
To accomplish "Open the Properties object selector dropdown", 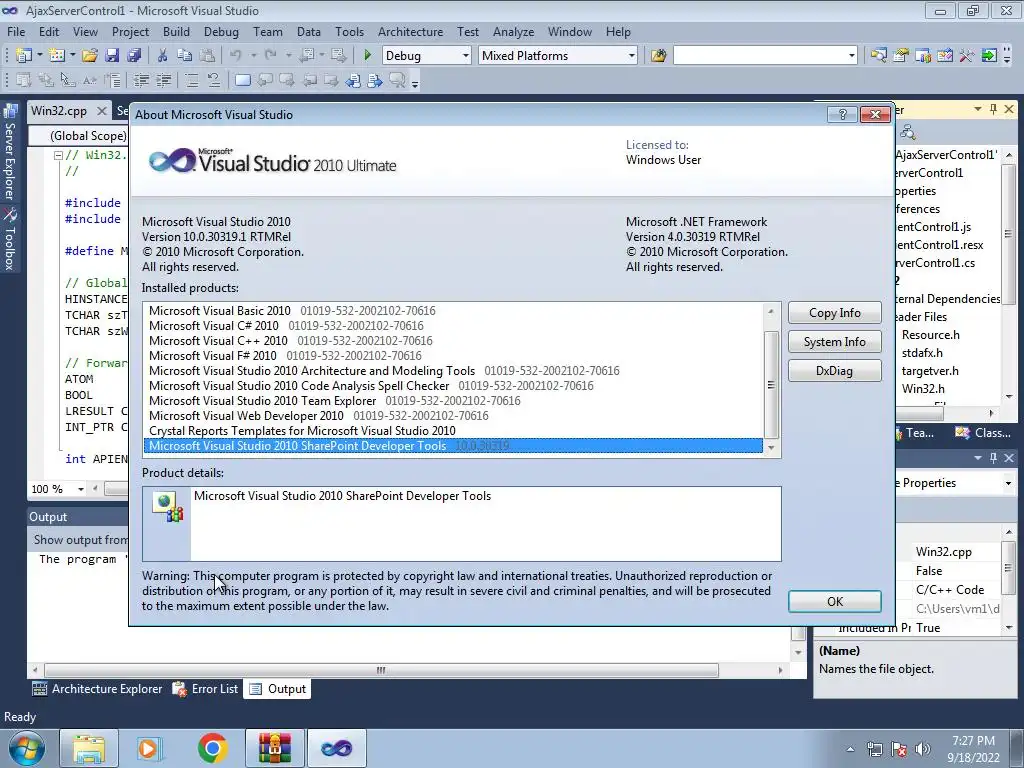I will click(x=1008, y=483).
